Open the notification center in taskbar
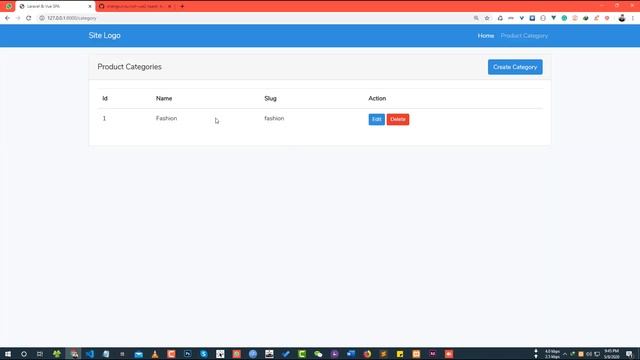 click(629, 354)
